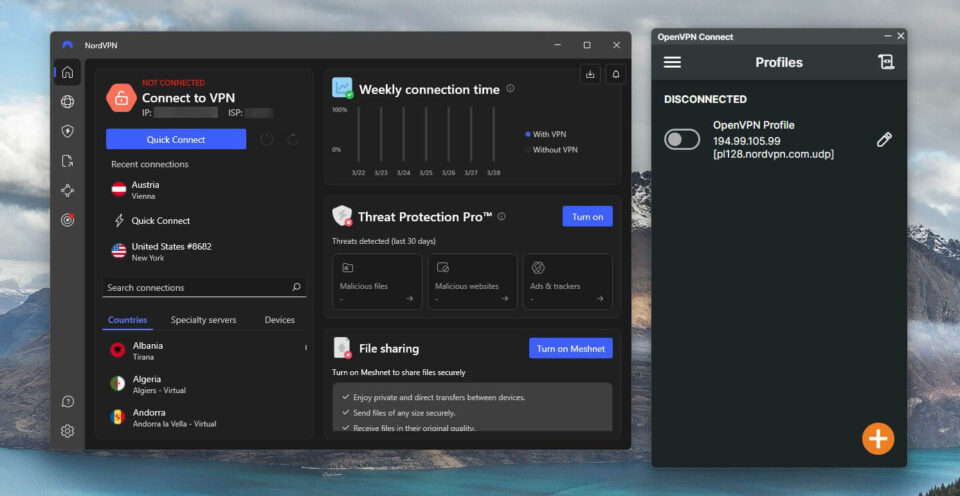The image size is (960, 496).
Task: Click the Search connections input field
Action: click(x=204, y=287)
